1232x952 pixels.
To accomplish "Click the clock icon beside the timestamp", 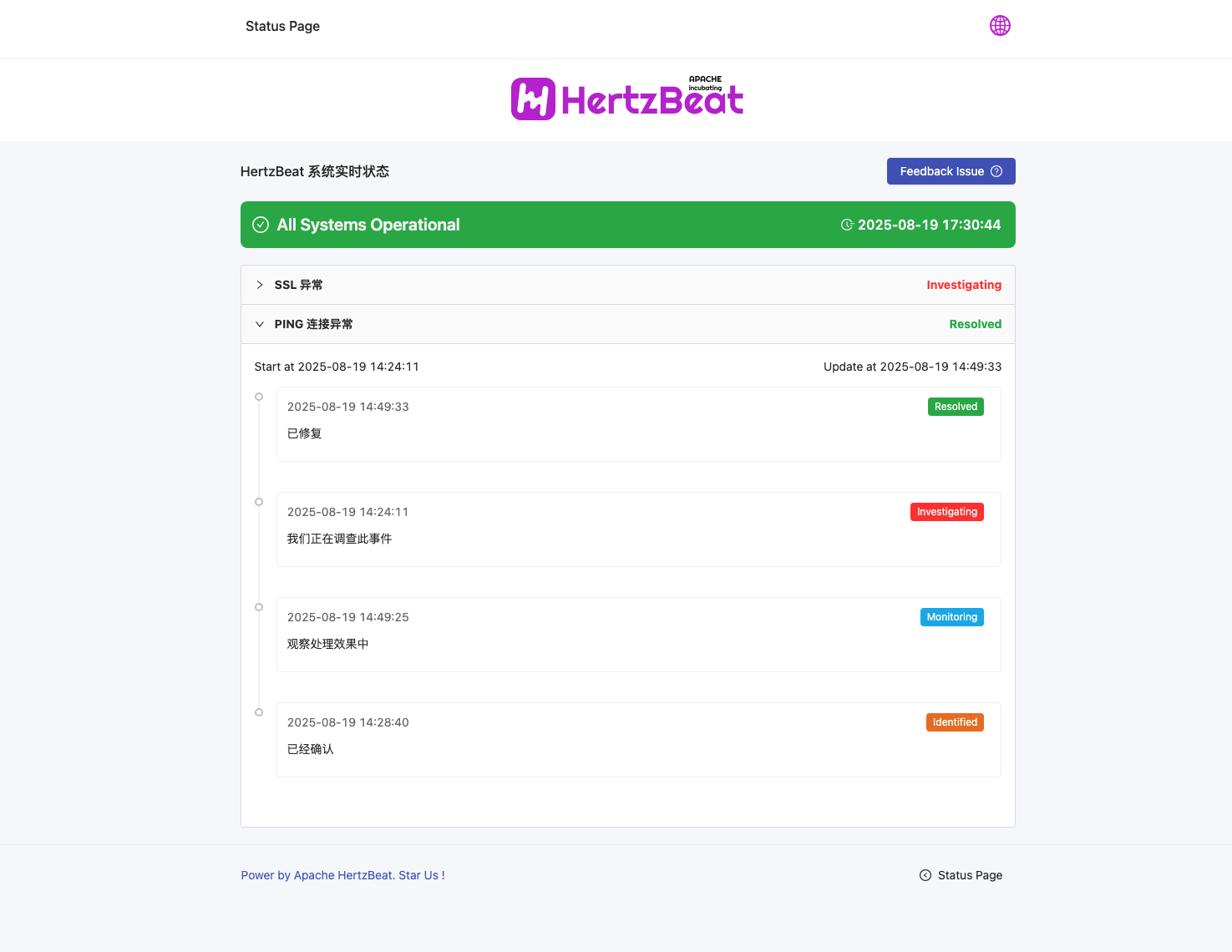I will [x=847, y=225].
